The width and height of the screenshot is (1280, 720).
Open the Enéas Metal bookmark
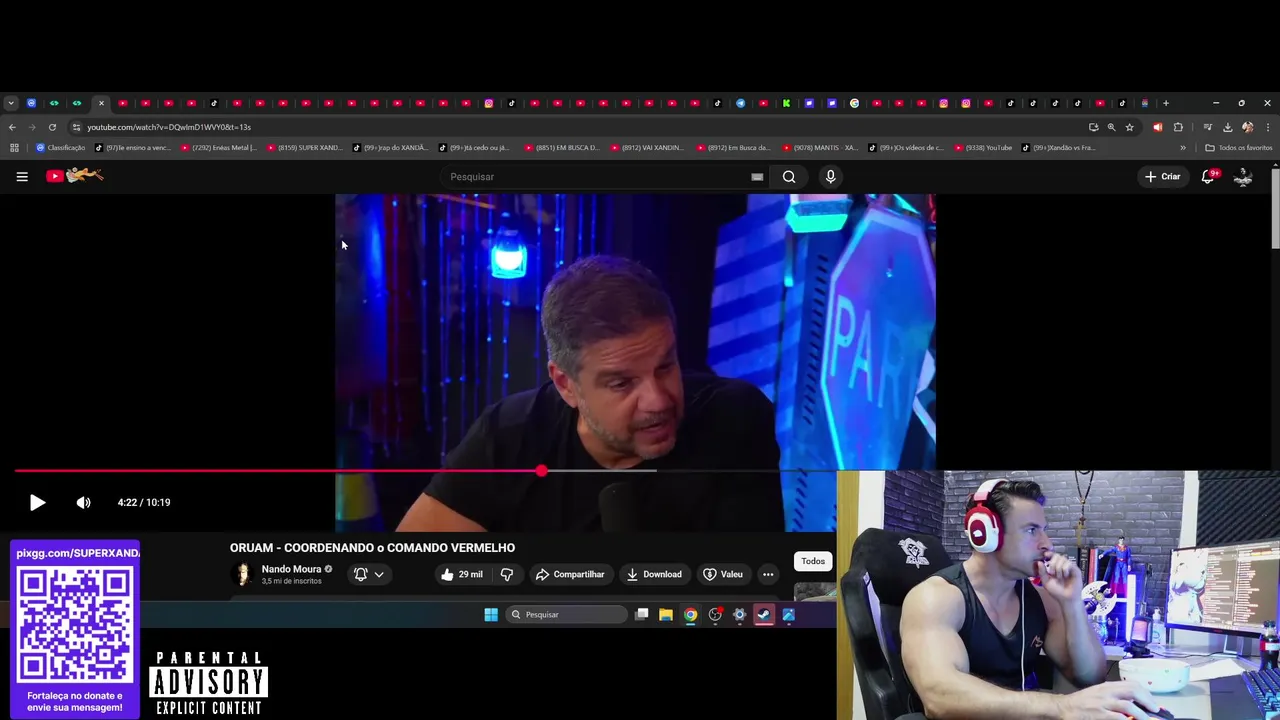[219, 148]
